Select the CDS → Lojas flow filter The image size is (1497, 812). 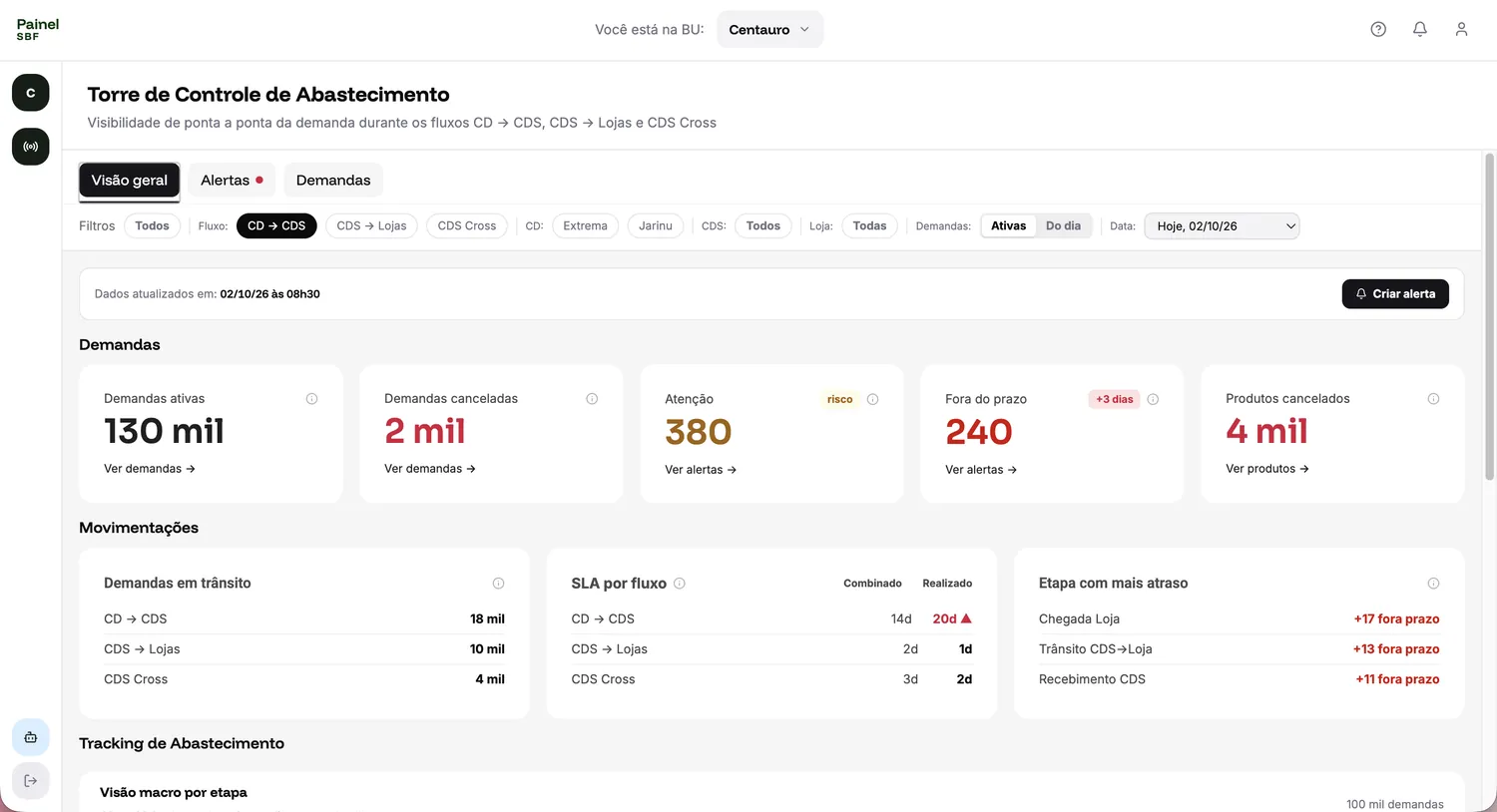(371, 226)
